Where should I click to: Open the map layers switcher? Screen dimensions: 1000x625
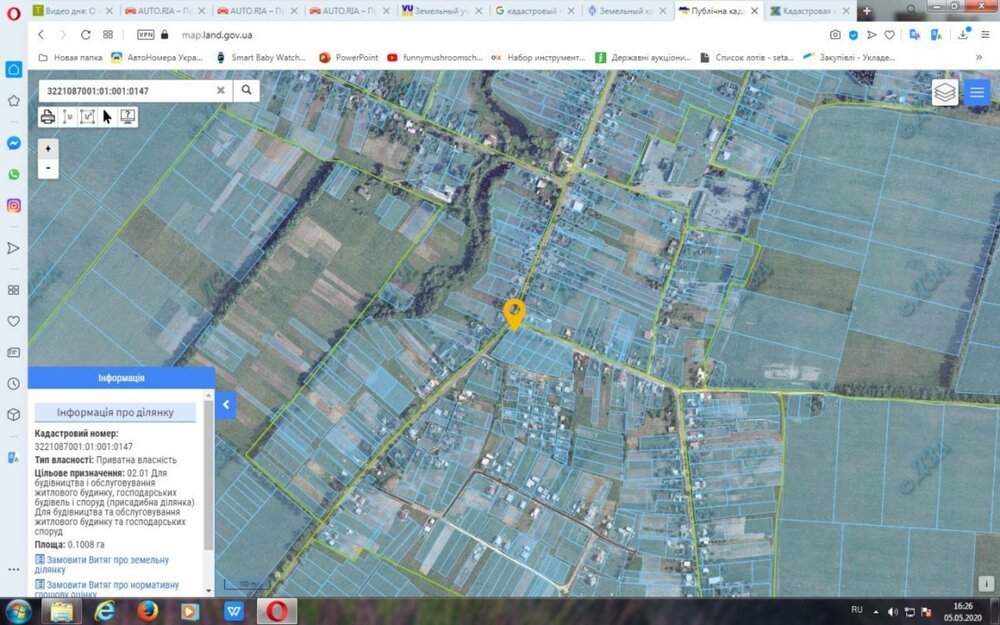click(945, 93)
